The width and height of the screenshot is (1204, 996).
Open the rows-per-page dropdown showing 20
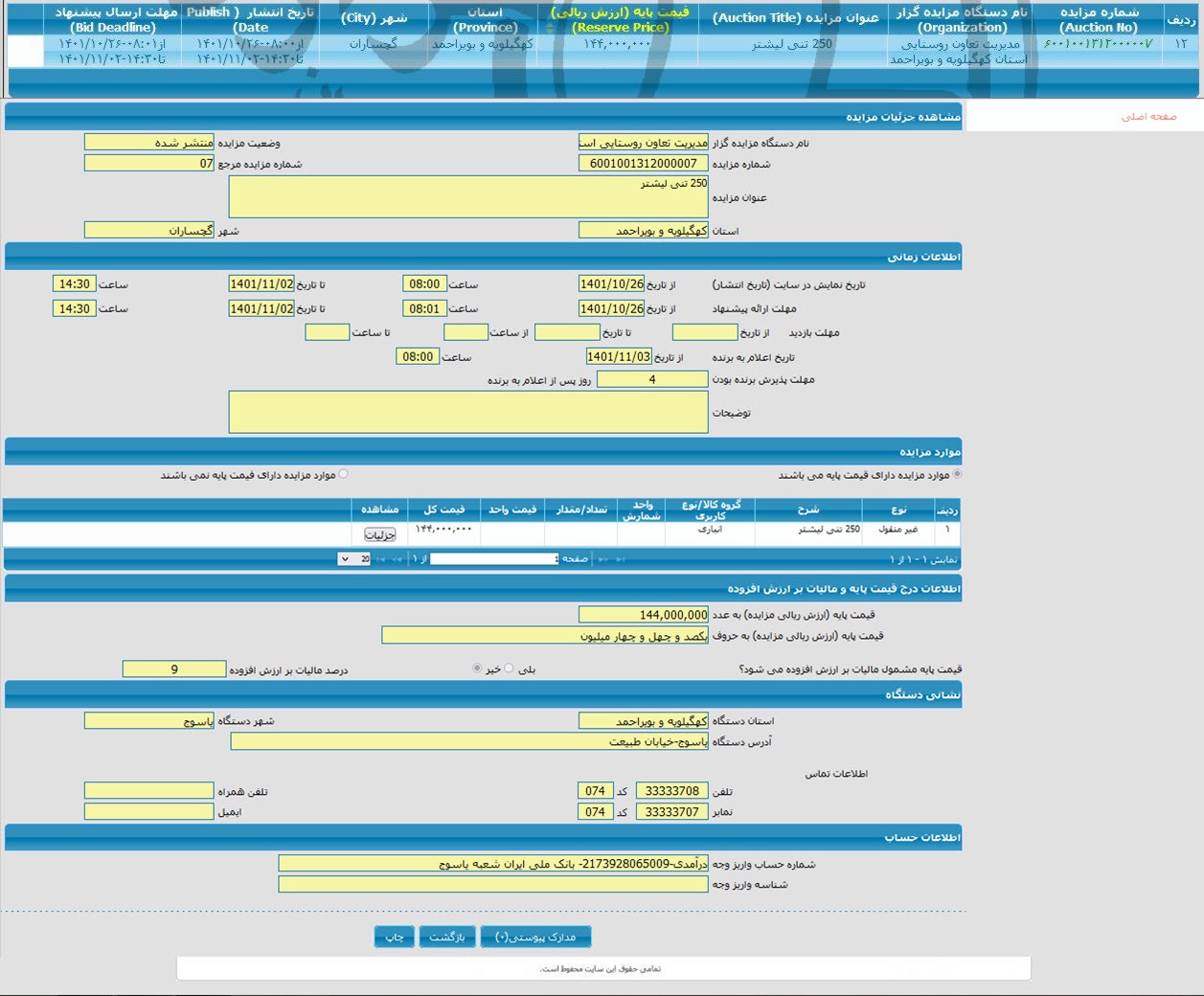coord(353,559)
